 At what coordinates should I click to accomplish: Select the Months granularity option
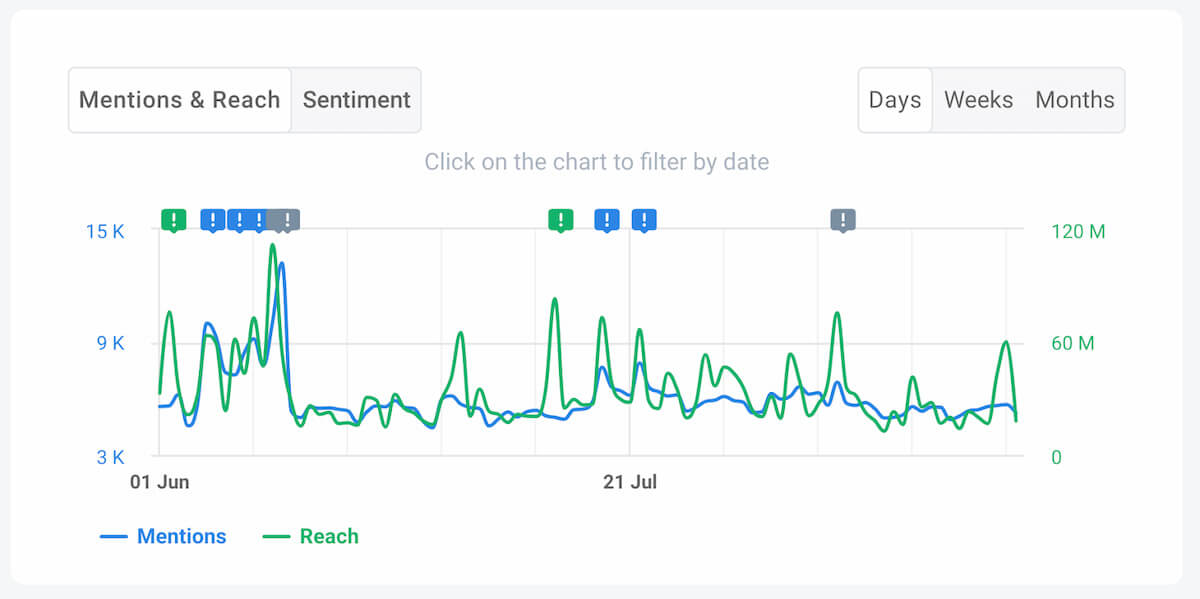(x=1075, y=100)
